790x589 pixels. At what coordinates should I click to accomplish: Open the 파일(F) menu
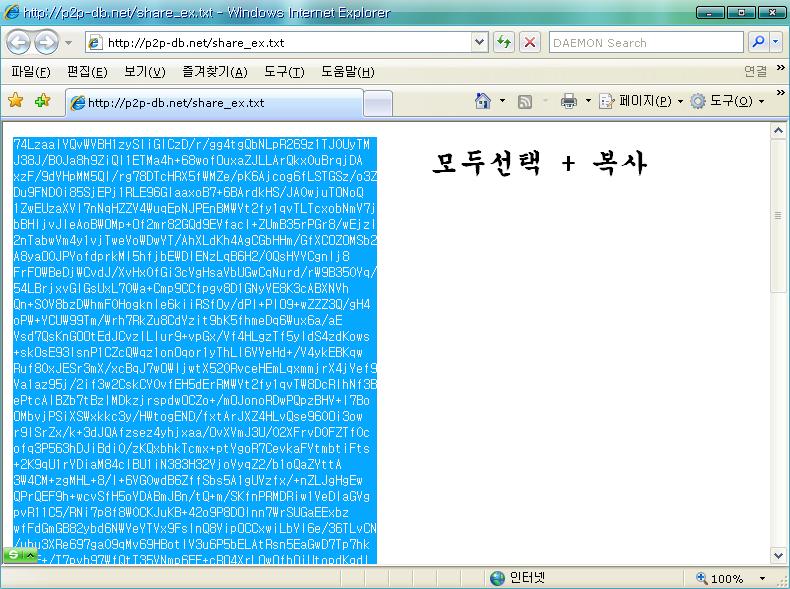31,72
